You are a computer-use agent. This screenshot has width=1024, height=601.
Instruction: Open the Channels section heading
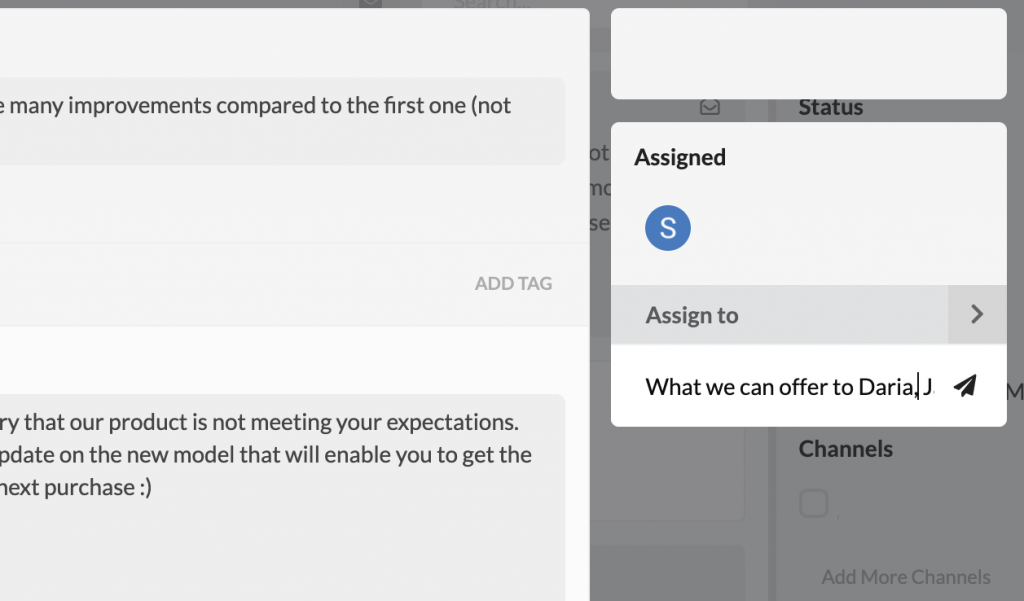point(846,449)
